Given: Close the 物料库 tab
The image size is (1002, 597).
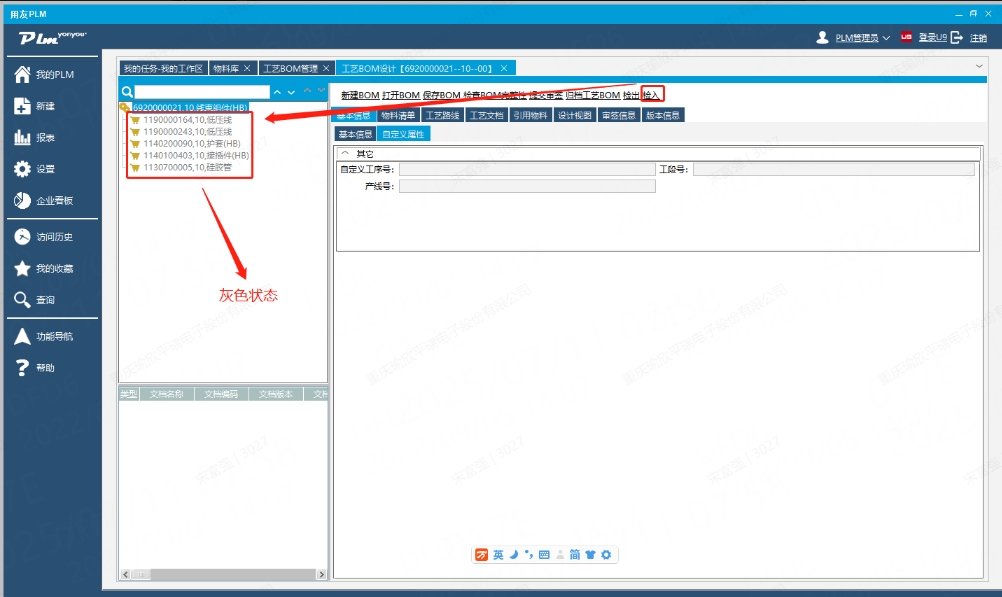Looking at the screenshot, I should [x=247, y=68].
